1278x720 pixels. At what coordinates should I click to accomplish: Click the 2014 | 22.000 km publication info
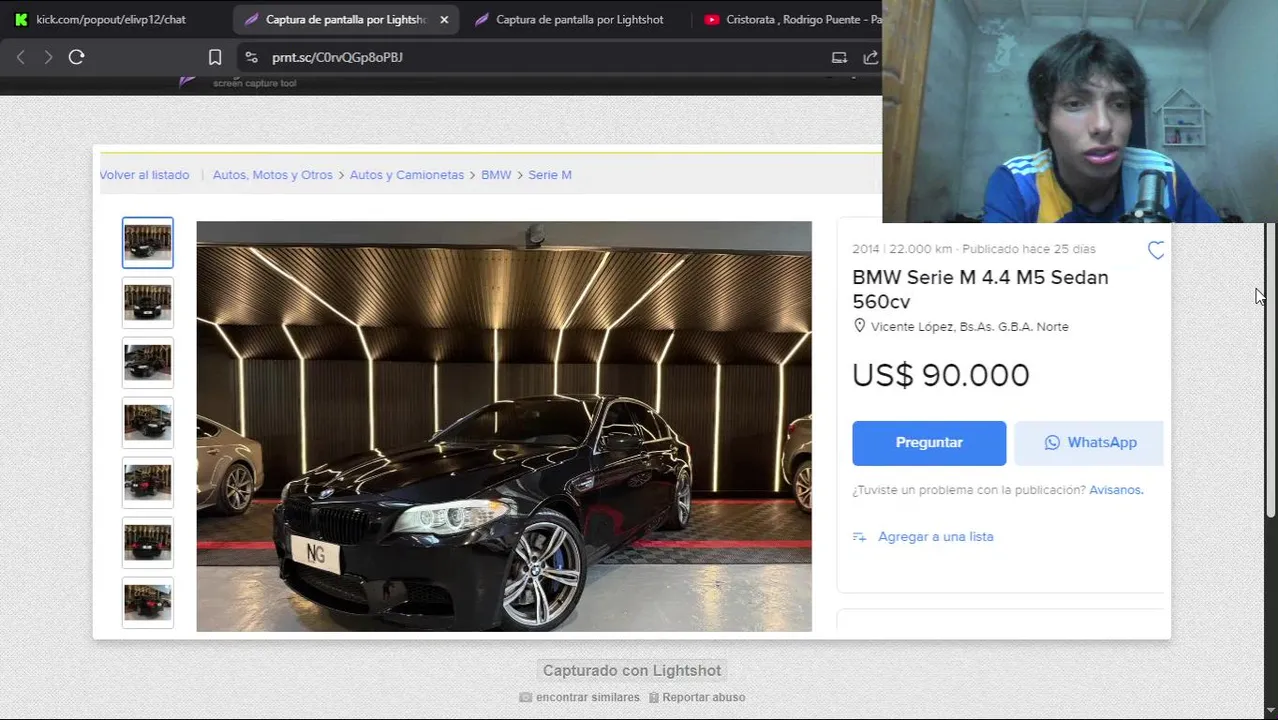tap(974, 249)
